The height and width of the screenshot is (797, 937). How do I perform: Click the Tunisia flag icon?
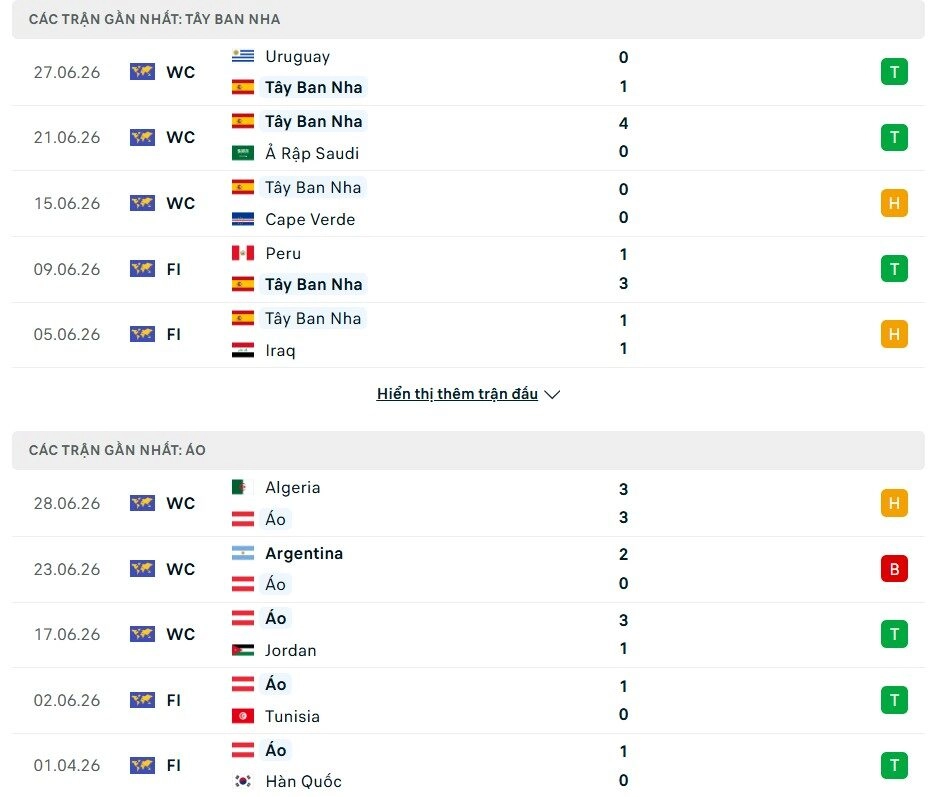click(243, 716)
